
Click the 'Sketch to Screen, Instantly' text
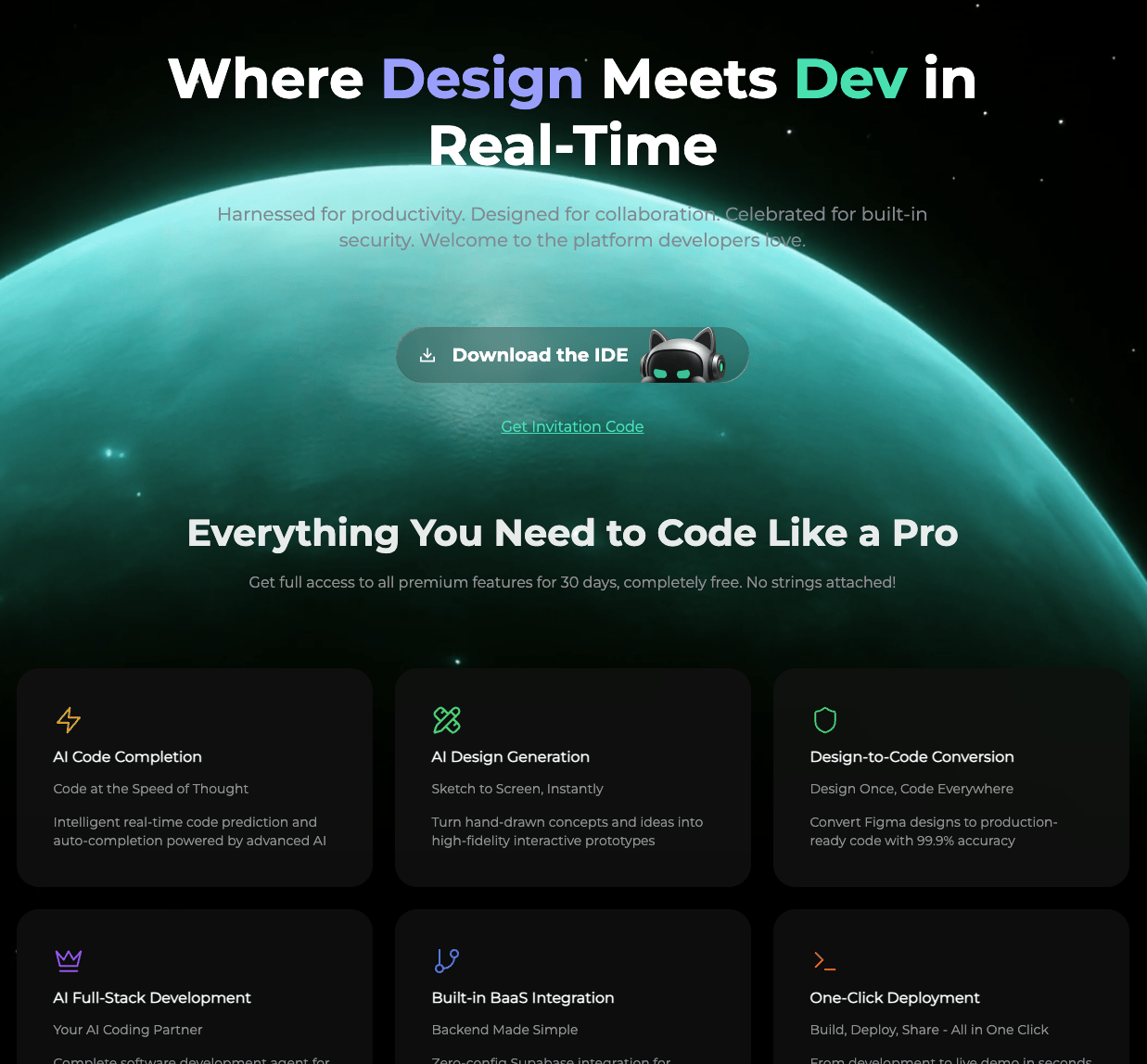point(517,789)
